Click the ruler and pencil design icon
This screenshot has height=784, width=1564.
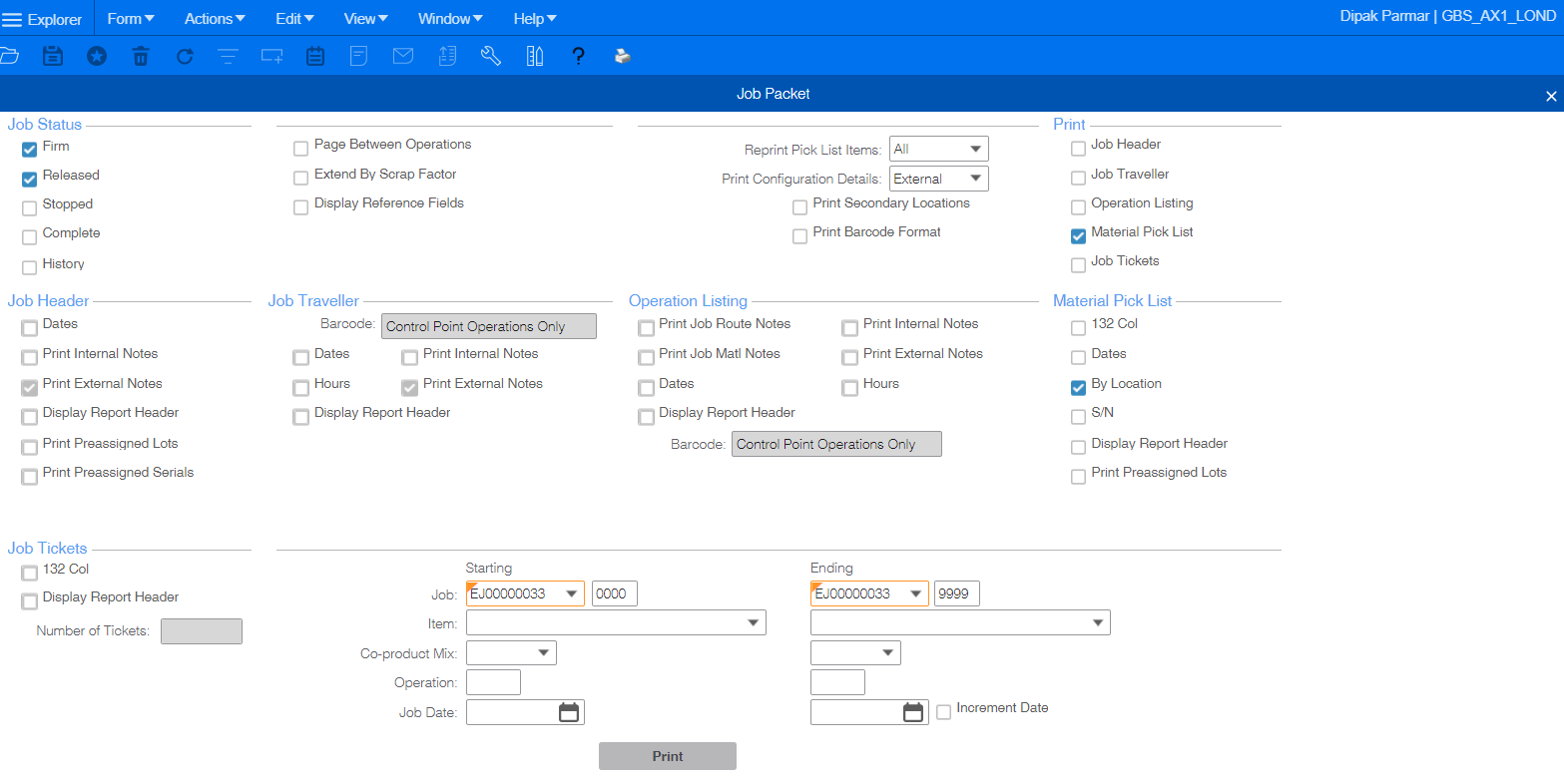534,56
